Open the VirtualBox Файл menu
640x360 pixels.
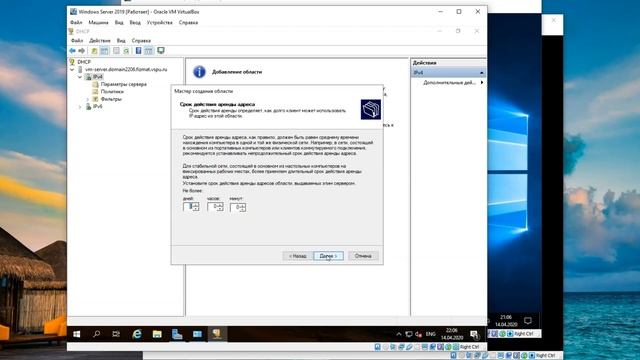point(76,22)
